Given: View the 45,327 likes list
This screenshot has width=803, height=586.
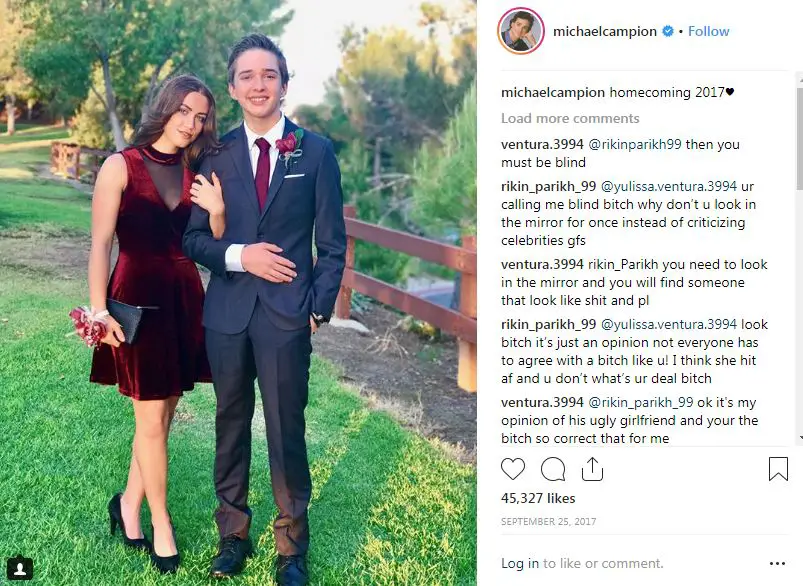Looking at the screenshot, I should coord(538,498).
